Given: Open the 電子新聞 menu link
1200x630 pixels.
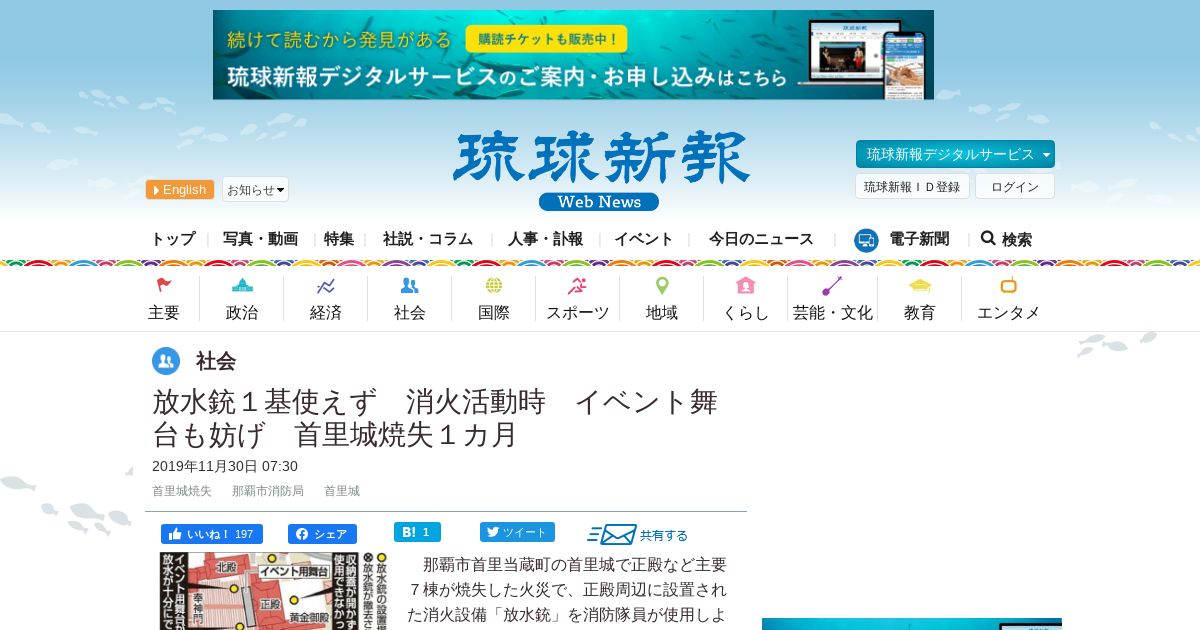Looking at the screenshot, I should click(x=919, y=239).
